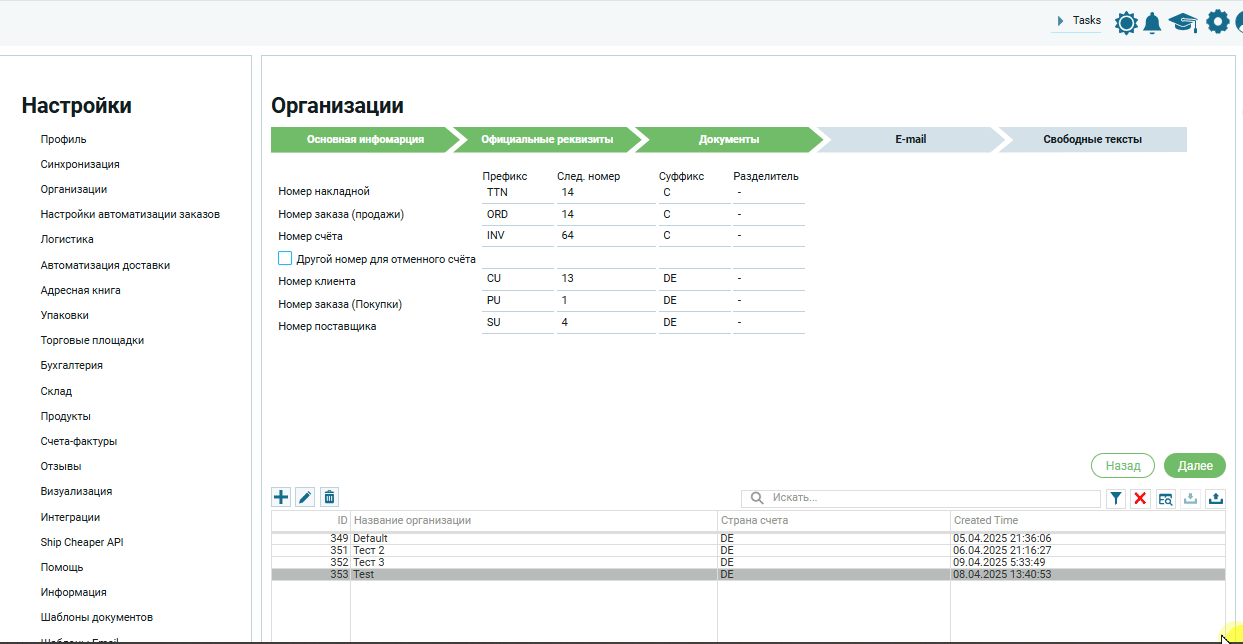Enable 'Другой номер для отменного счёта' checkbox
The width and height of the screenshot is (1243, 644).
tap(285, 258)
